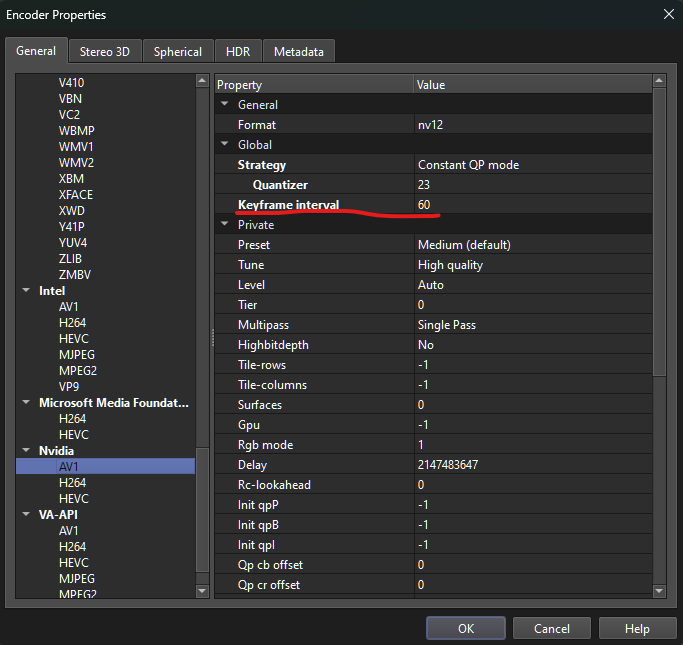Open the Spherical tab
The image size is (683, 645).
pyautogui.click(x=177, y=51)
